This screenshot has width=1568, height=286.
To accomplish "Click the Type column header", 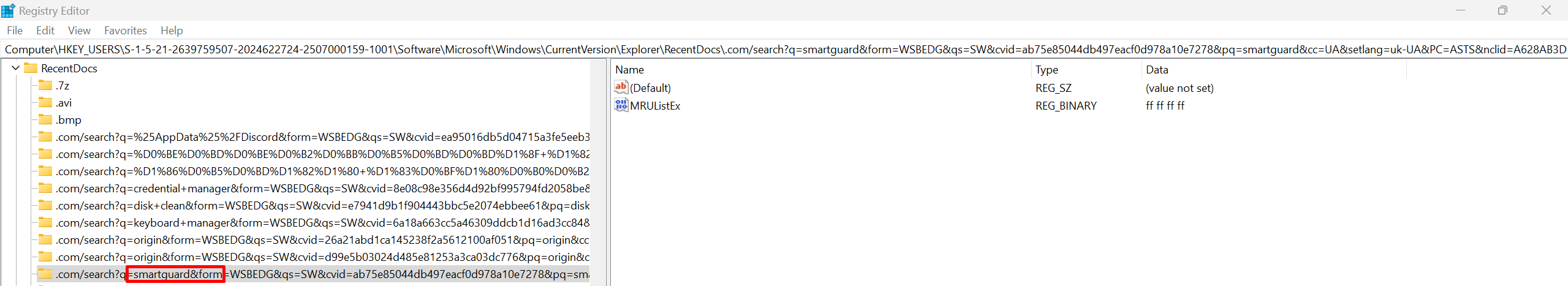I will (x=1047, y=70).
